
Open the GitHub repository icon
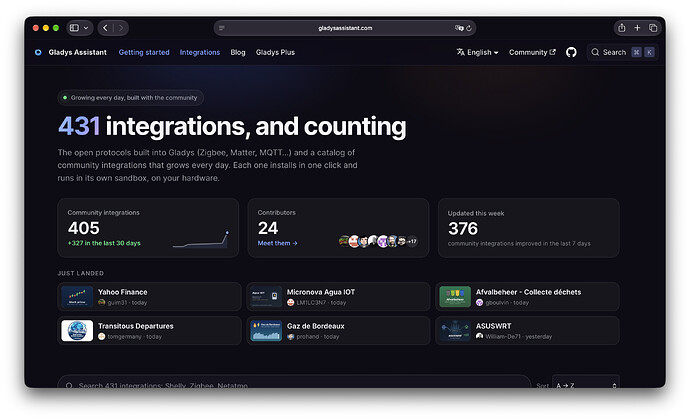(571, 52)
